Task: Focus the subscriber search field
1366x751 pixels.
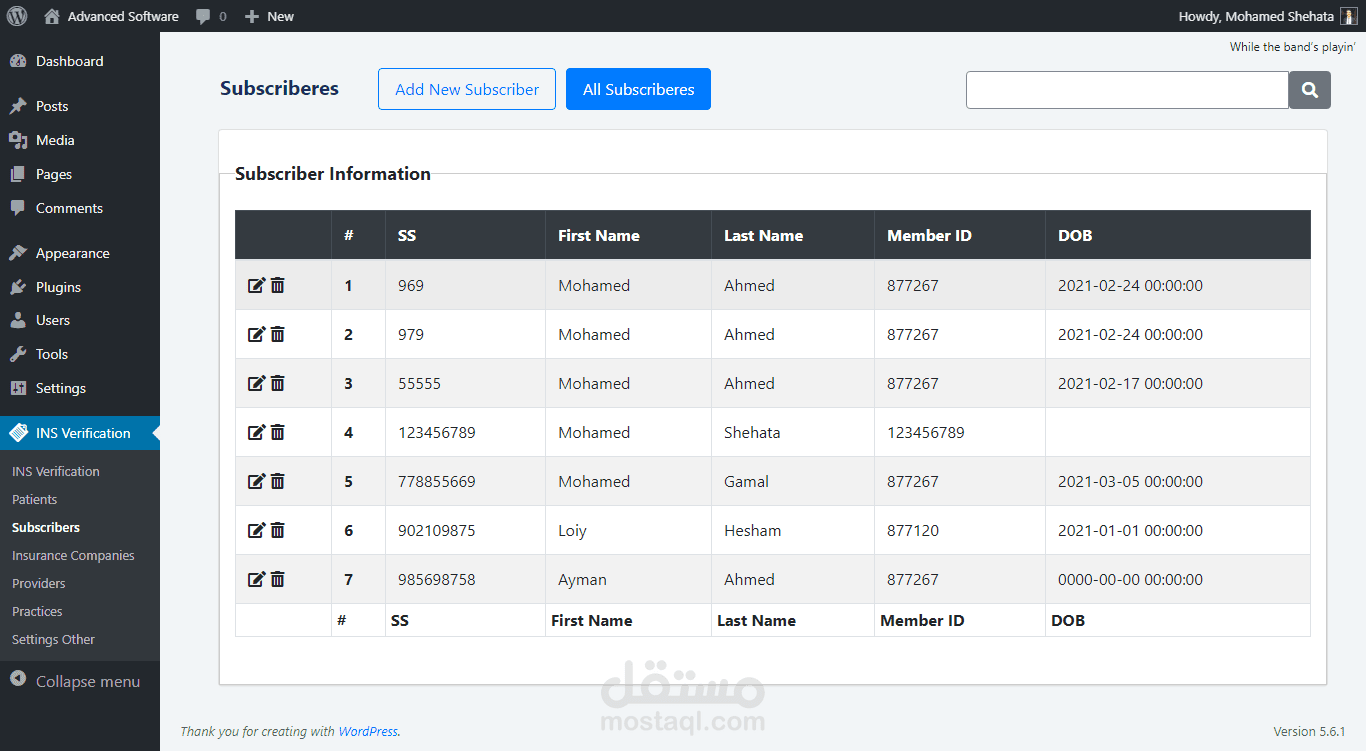Action: [x=1127, y=90]
